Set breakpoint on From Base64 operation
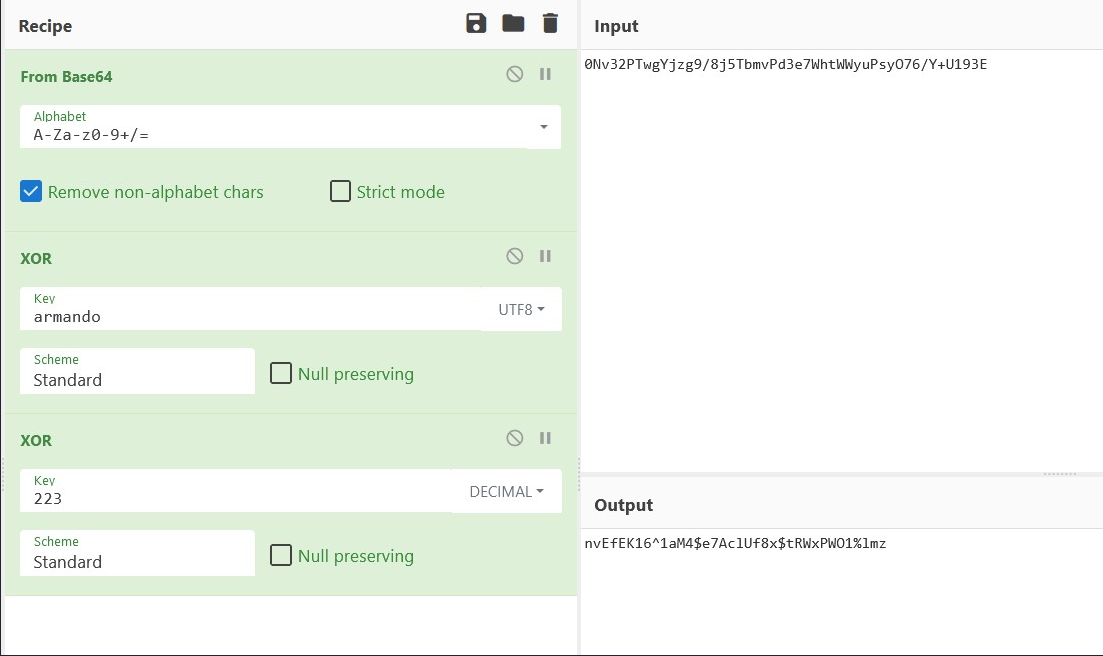 click(x=545, y=74)
